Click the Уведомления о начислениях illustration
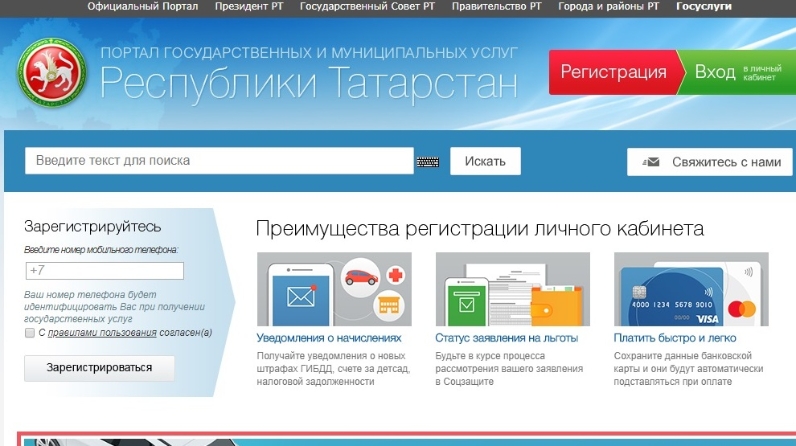Viewport: 796px width, 446px height. (x=328, y=290)
